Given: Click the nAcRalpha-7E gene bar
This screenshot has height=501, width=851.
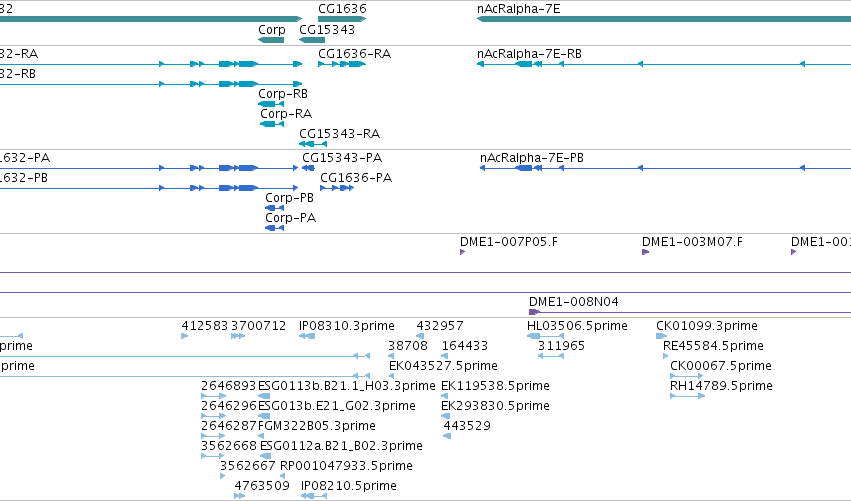Looking at the screenshot, I should 664,19.
